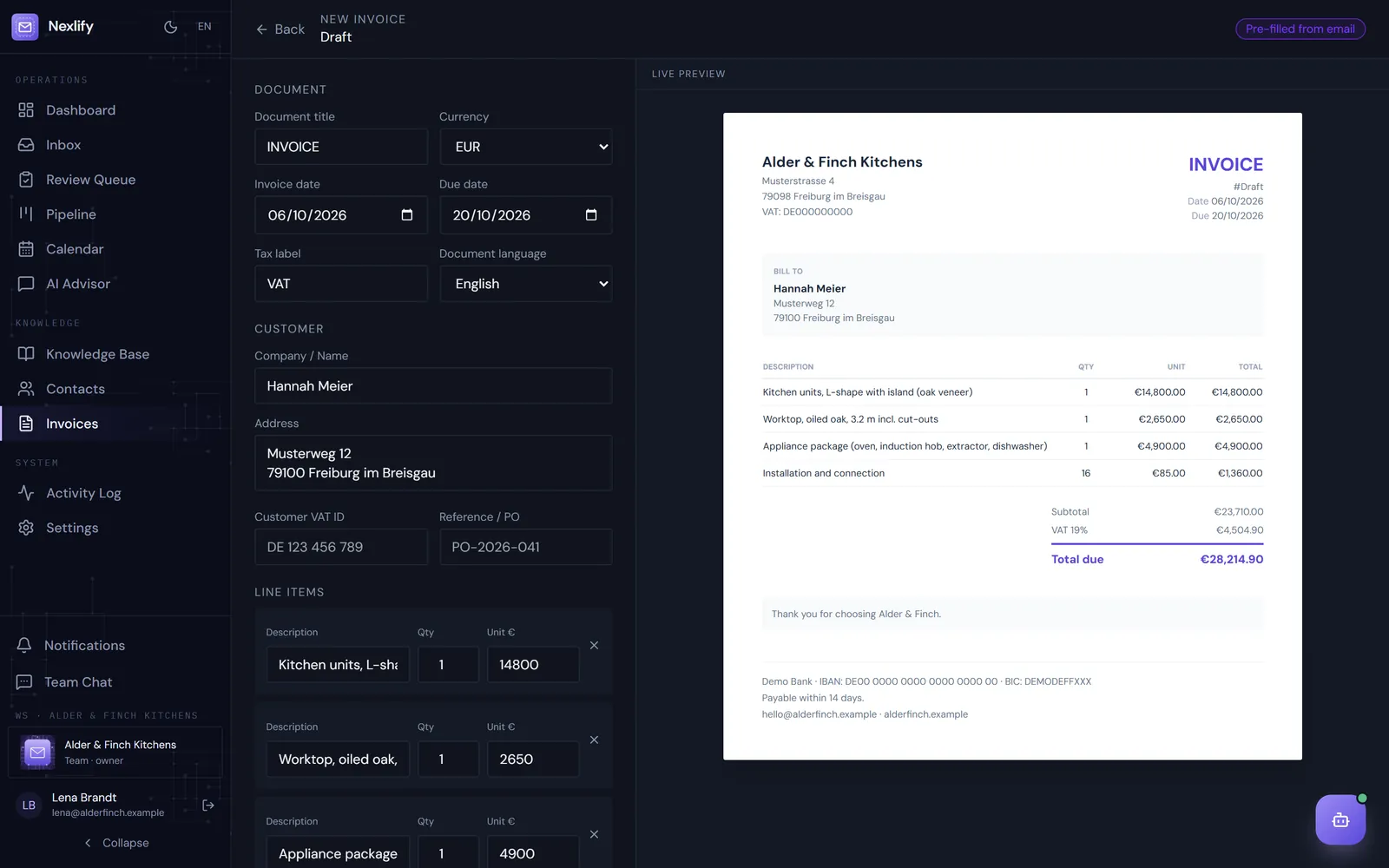Click the Invoices document icon
This screenshot has height=868, width=1389.
(x=26, y=424)
